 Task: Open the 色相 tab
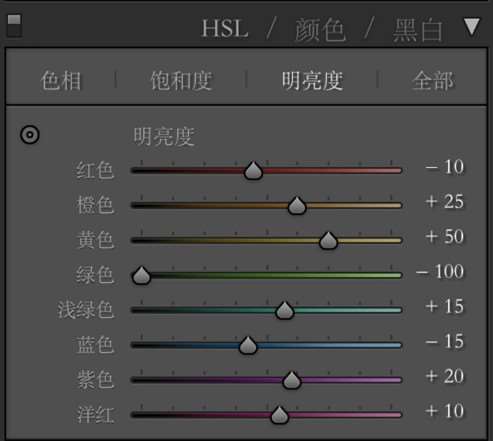tap(61, 81)
